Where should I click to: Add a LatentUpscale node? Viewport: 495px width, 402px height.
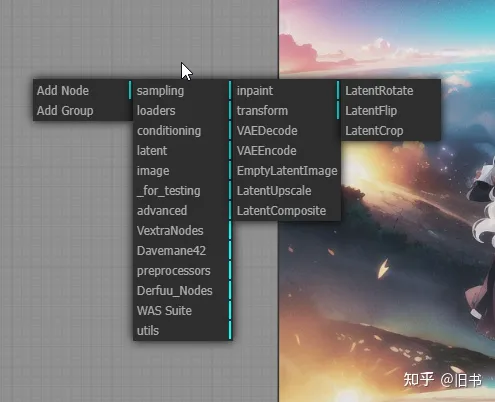287,190
